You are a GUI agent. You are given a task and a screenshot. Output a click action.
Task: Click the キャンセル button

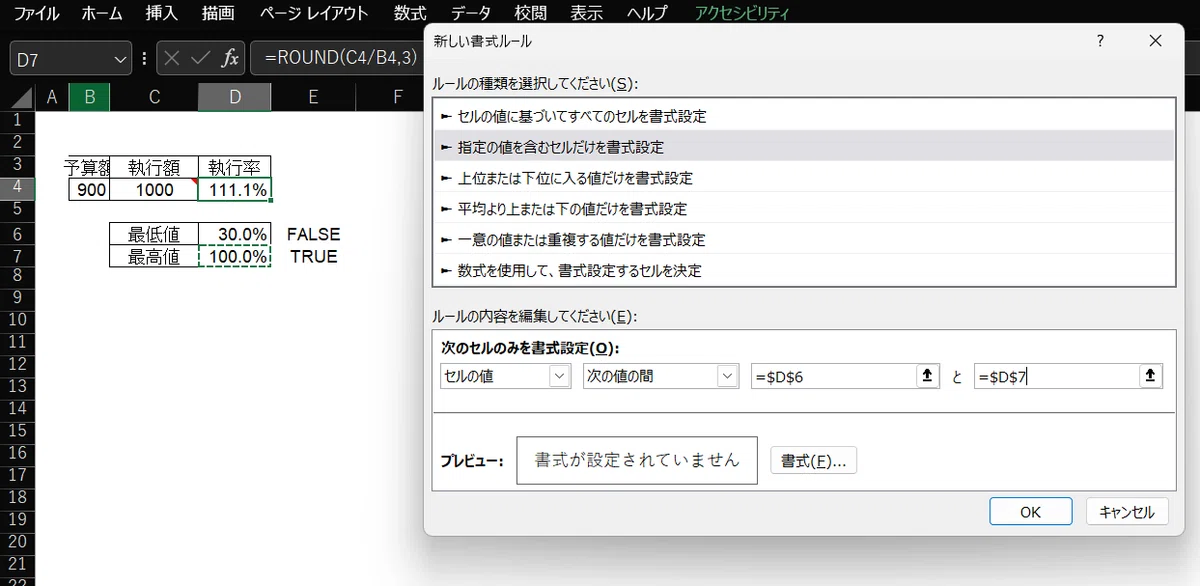click(x=1127, y=511)
